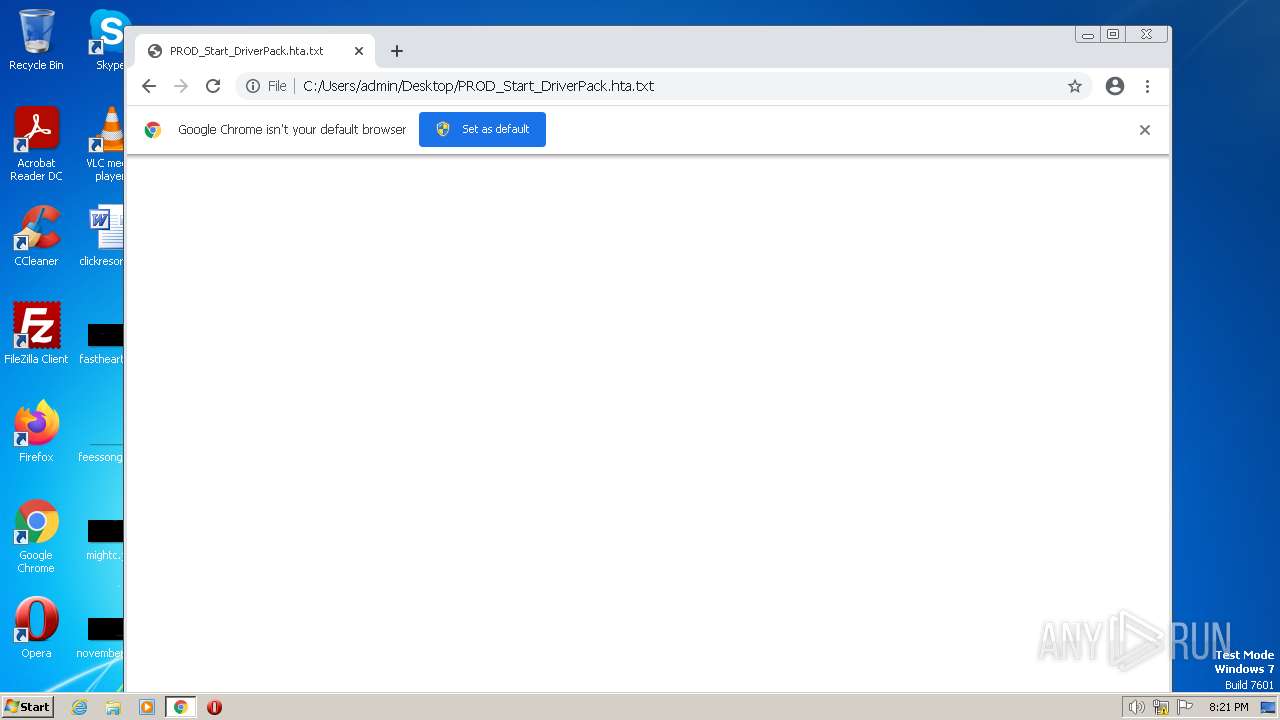This screenshot has height=720, width=1280.
Task: Launch Opera from desktop icon
Action: pyautogui.click(x=36, y=628)
